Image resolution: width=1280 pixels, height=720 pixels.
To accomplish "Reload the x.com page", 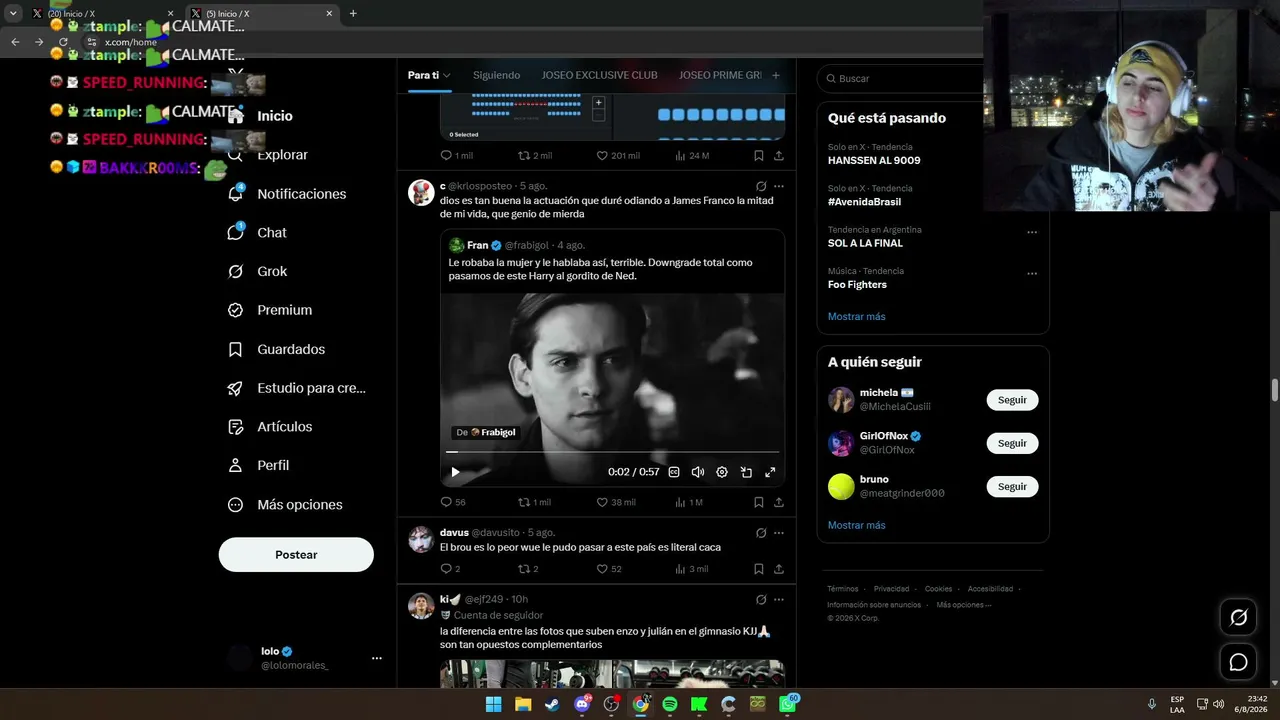I will point(63,42).
